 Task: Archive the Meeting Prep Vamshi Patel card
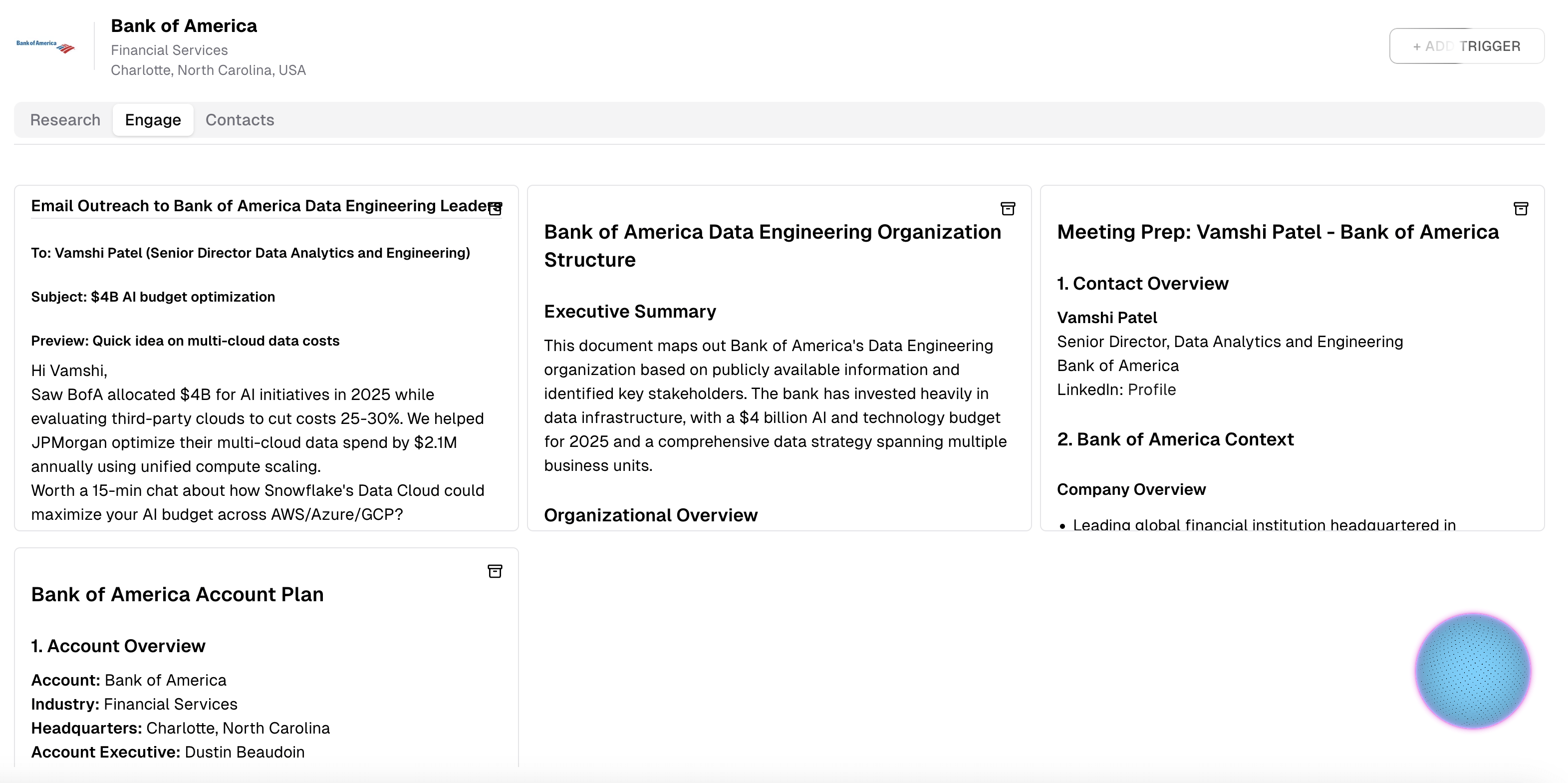click(1521, 209)
